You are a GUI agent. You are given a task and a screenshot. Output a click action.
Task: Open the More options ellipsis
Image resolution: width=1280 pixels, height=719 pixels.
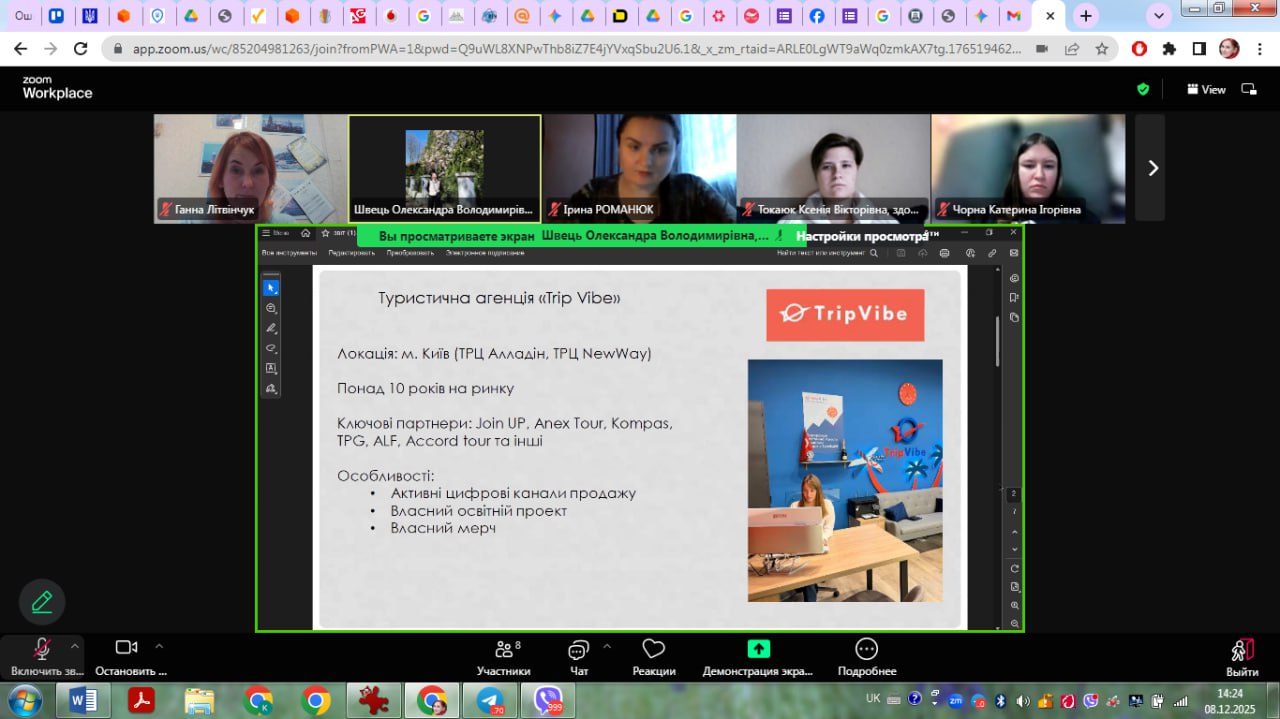tap(866, 656)
